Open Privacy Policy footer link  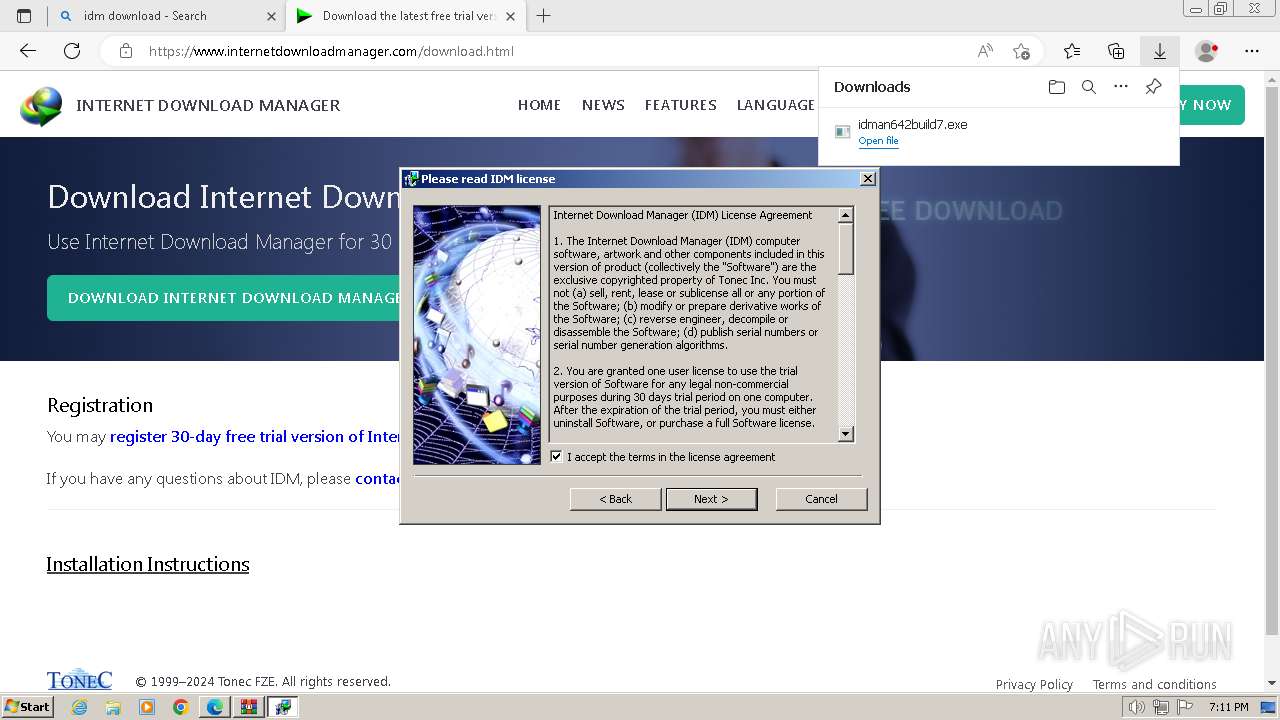coord(1034,685)
